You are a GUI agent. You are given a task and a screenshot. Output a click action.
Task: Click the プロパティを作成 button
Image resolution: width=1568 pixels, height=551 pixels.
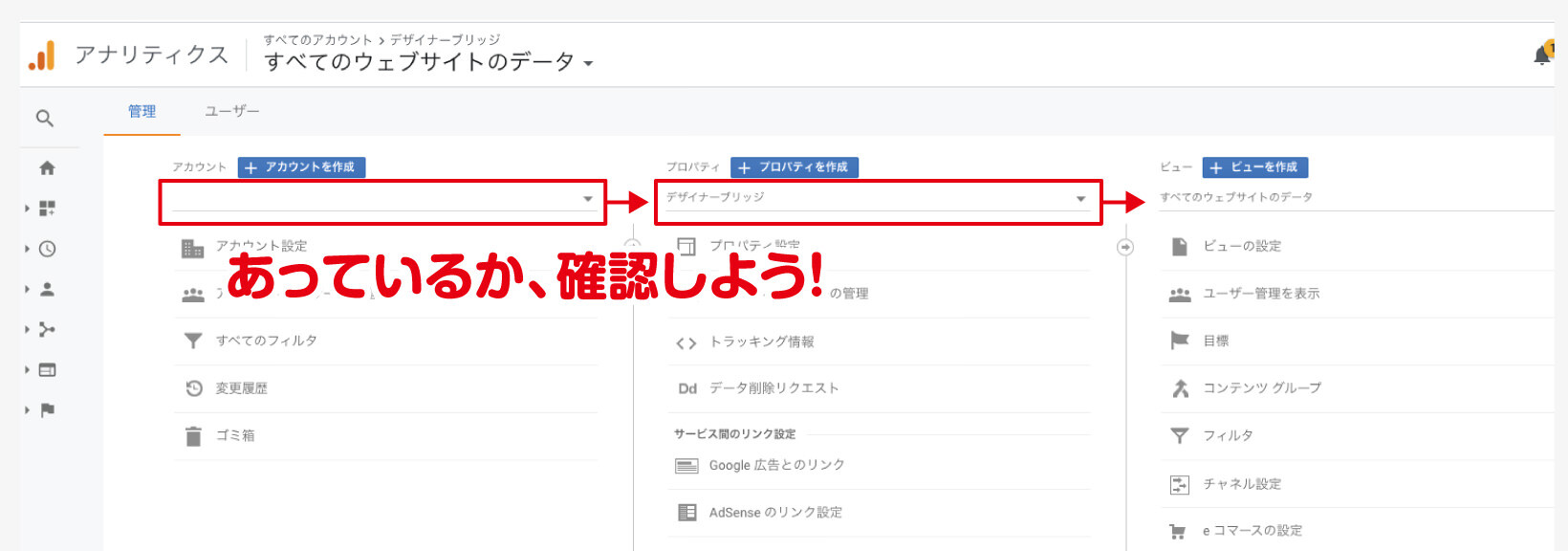(x=795, y=167)
